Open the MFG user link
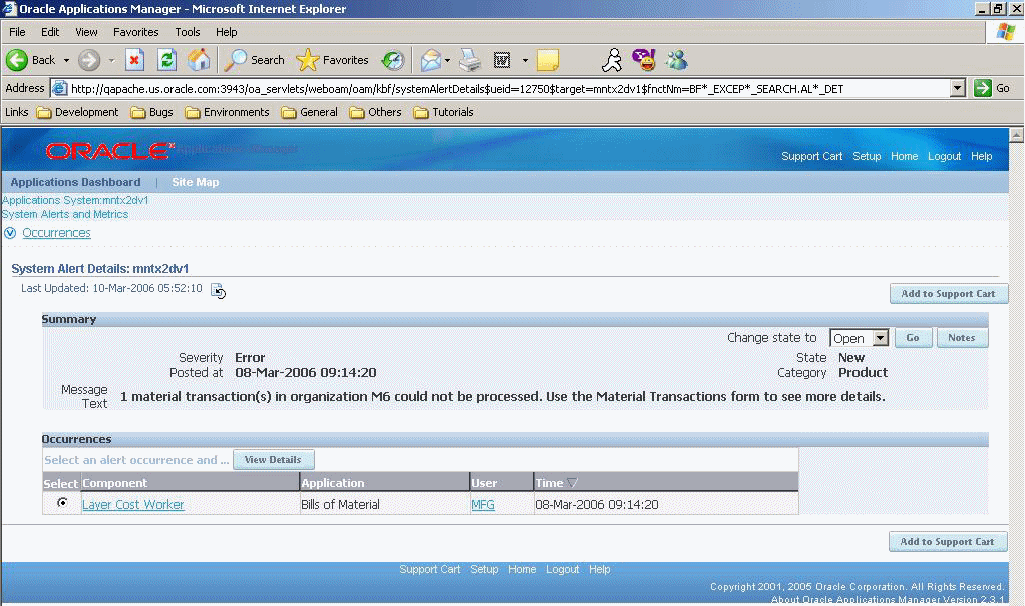Image resolution: width=1025 pixels, height=606 pixels. 482,505
